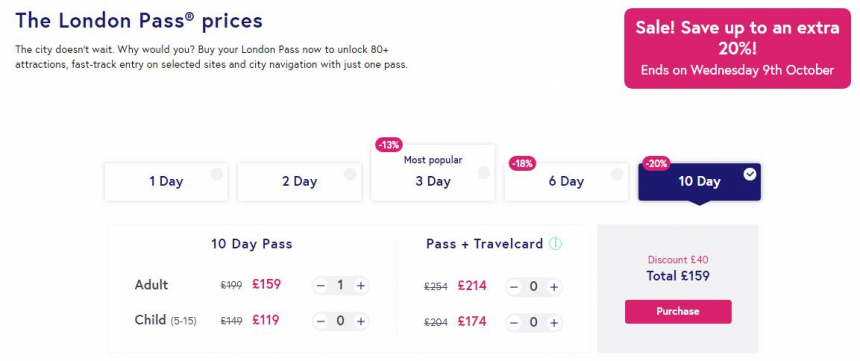Screen dimensions: 860x361
Task: Click the Purchase button
Action: pyautogui.click(x=678, y=312)
